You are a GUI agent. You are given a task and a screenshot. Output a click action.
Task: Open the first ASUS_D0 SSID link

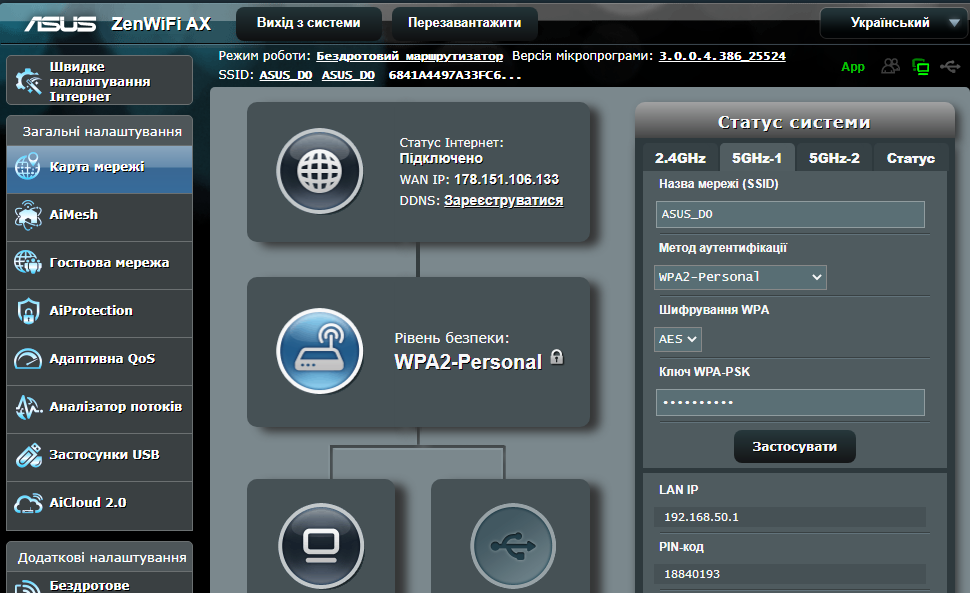tap(286, 75)
